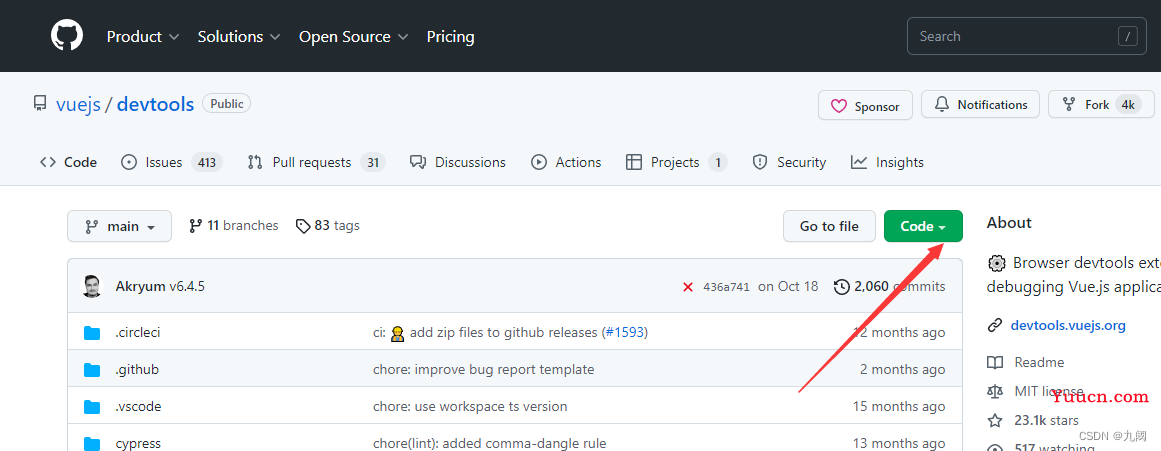Click the repository book icon beside vuejs
Image resolution: width=1161 pixels, height=451 pixels.
click(x=40, y=104)
